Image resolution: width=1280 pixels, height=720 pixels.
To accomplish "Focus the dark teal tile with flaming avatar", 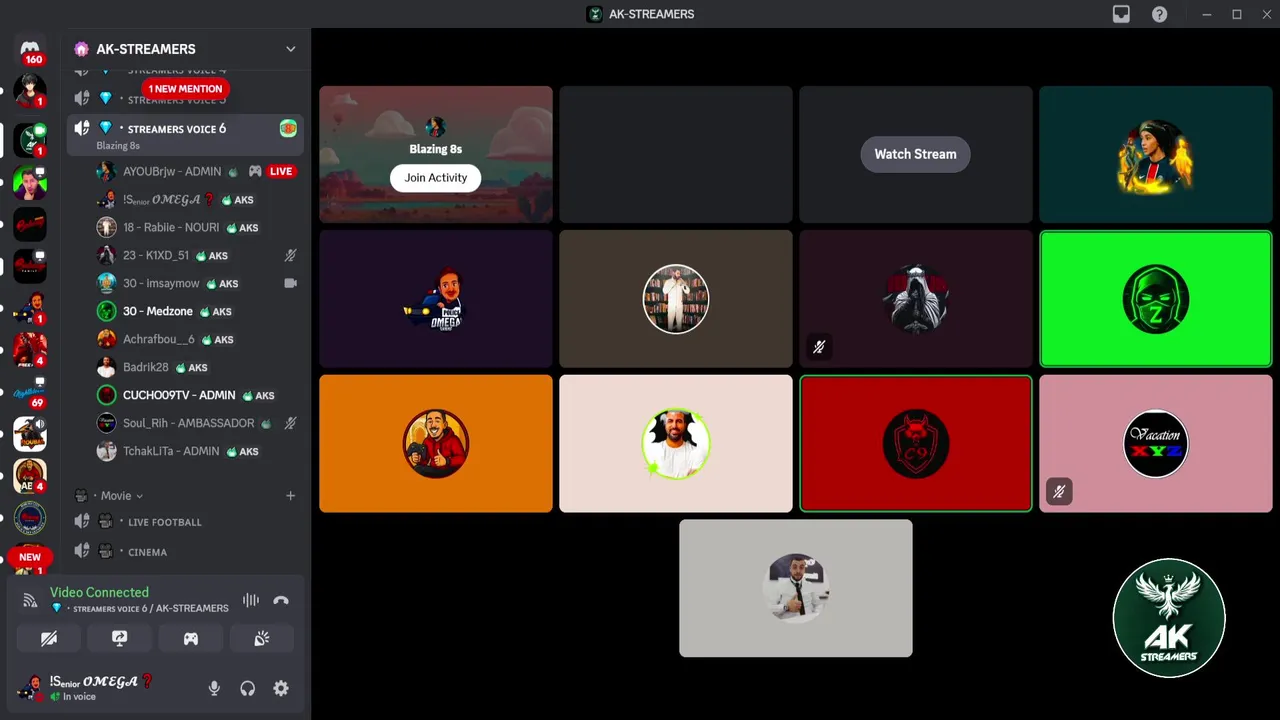I will point(1155,154).
